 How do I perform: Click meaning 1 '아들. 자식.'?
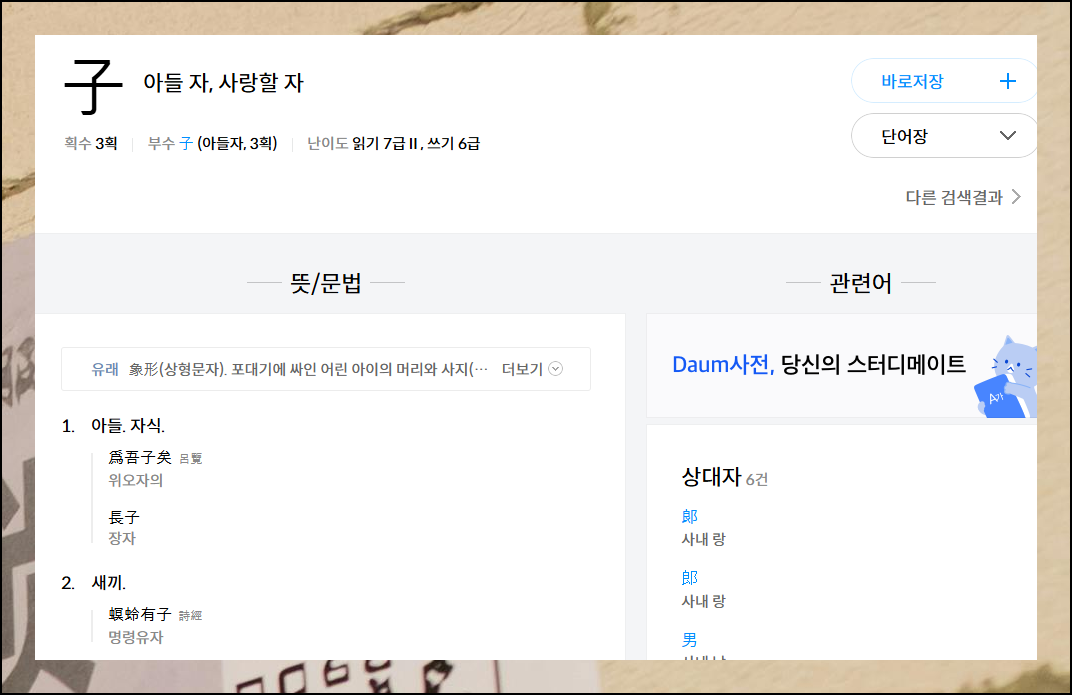tap(128, 426)
